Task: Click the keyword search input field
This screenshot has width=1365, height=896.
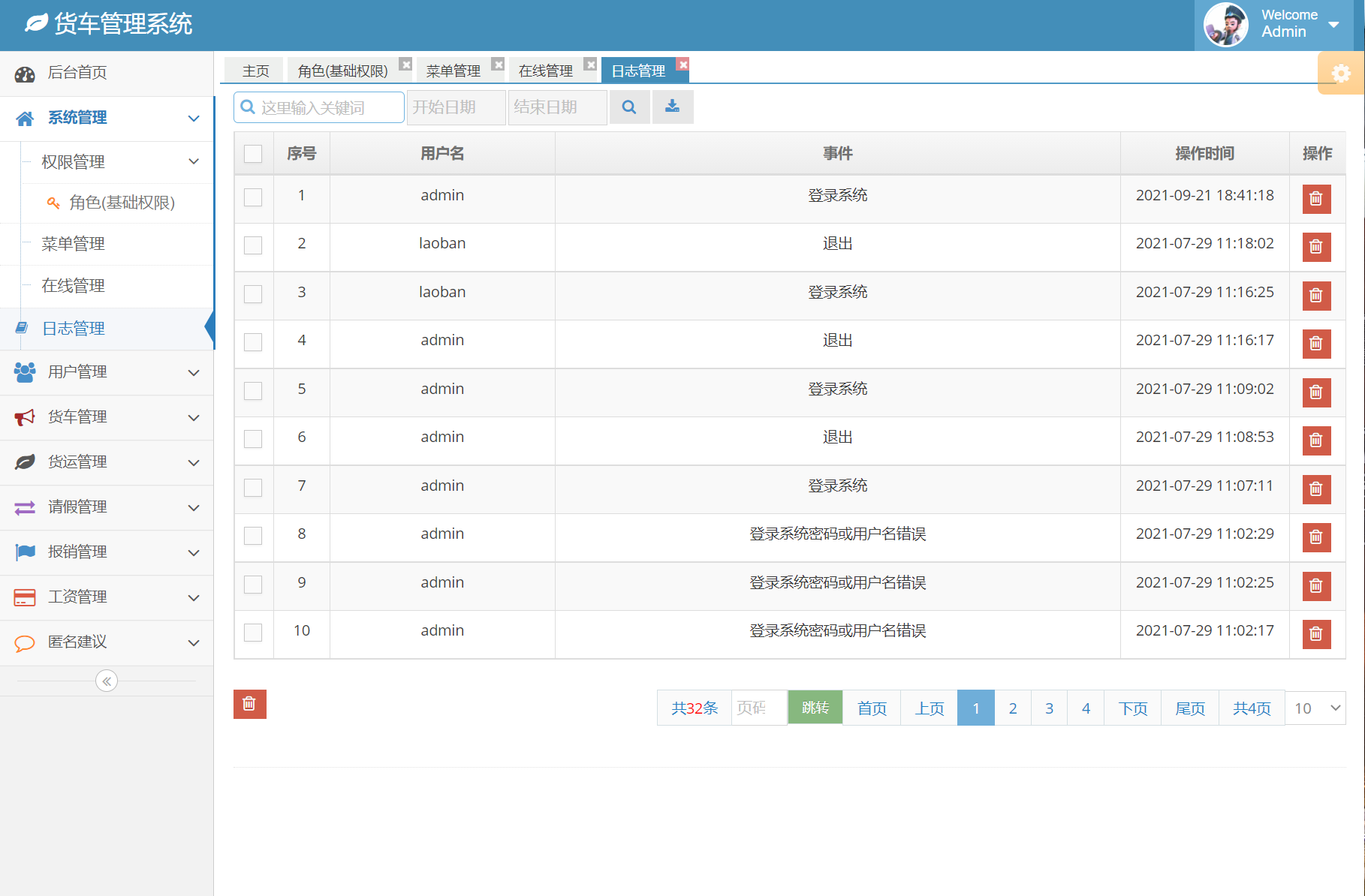Action: point(327,107)
